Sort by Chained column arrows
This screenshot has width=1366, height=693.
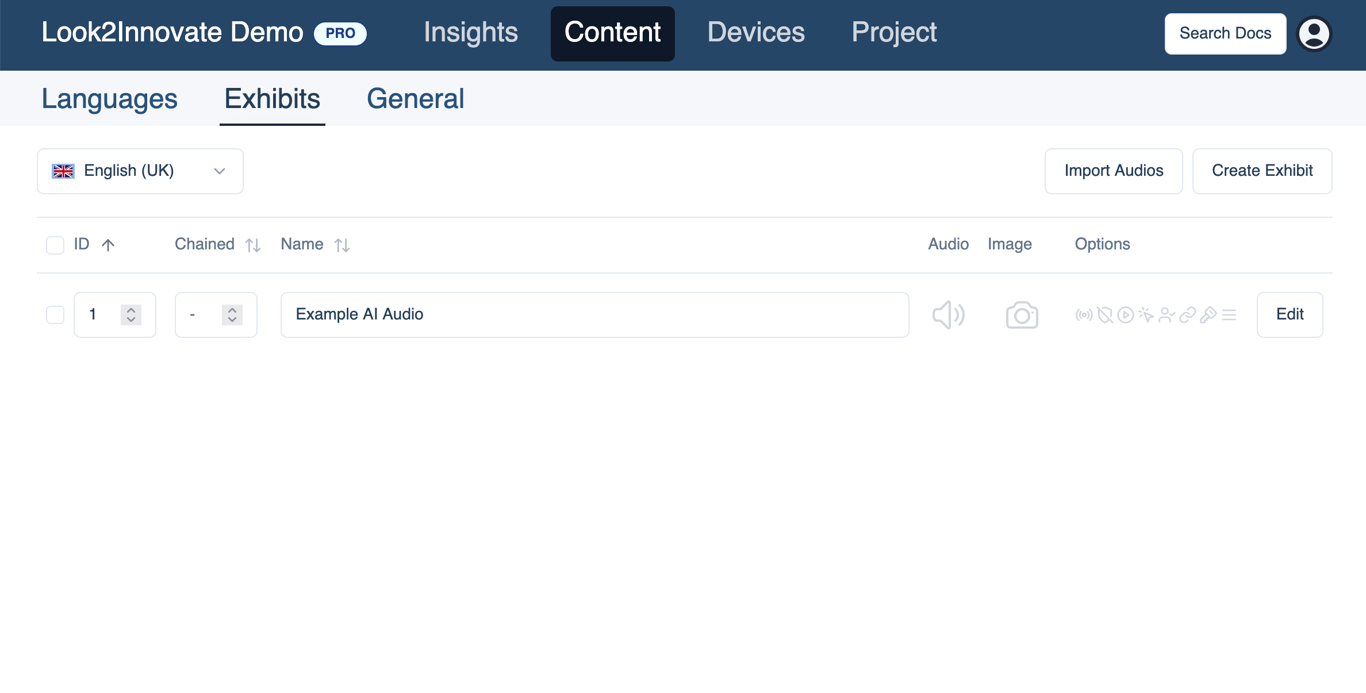pos(253,245)
